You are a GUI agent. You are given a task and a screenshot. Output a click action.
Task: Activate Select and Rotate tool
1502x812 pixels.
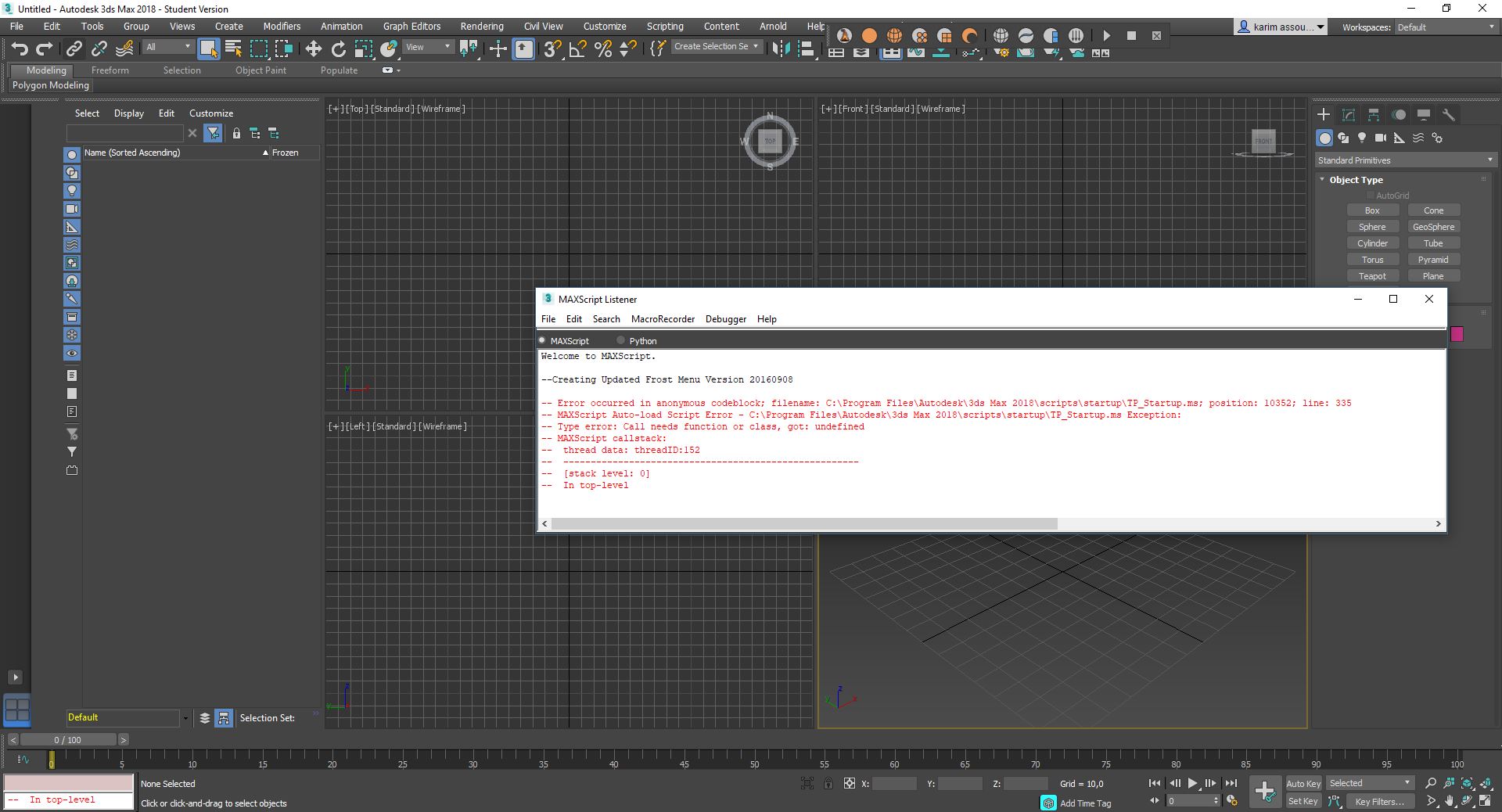click(339, 49)
